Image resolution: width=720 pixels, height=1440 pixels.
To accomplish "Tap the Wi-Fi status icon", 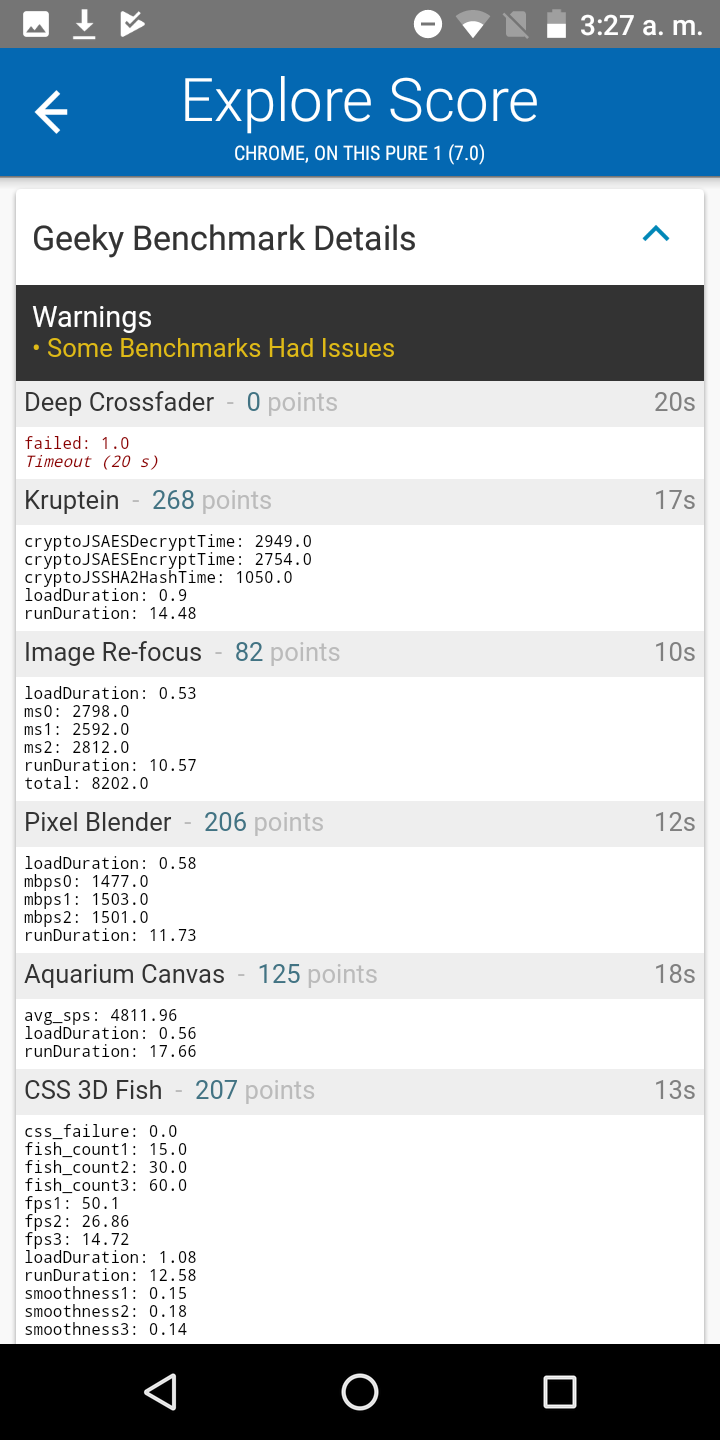I will click(x=472, y=24).
